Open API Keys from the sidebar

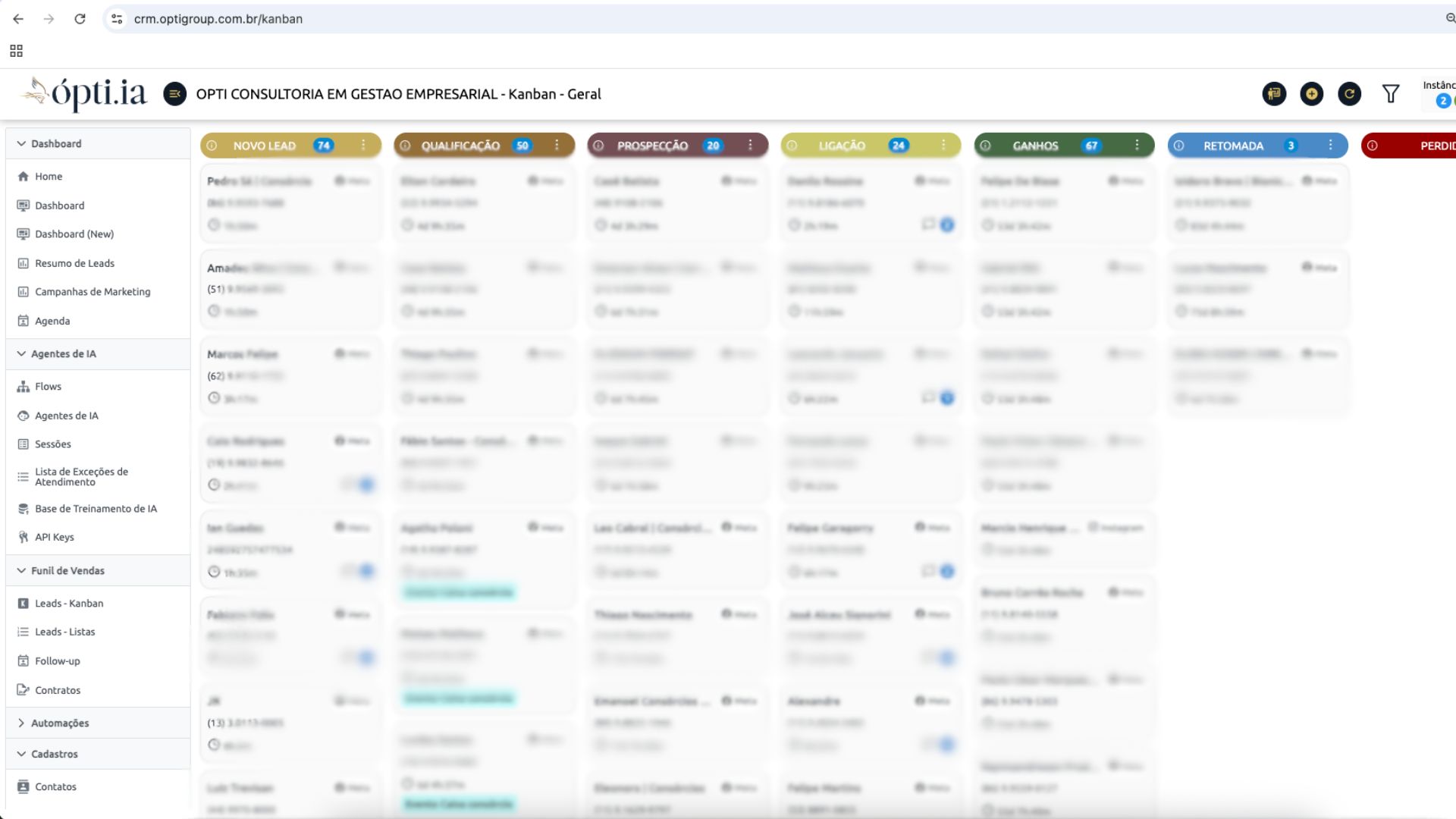point(54,537)
